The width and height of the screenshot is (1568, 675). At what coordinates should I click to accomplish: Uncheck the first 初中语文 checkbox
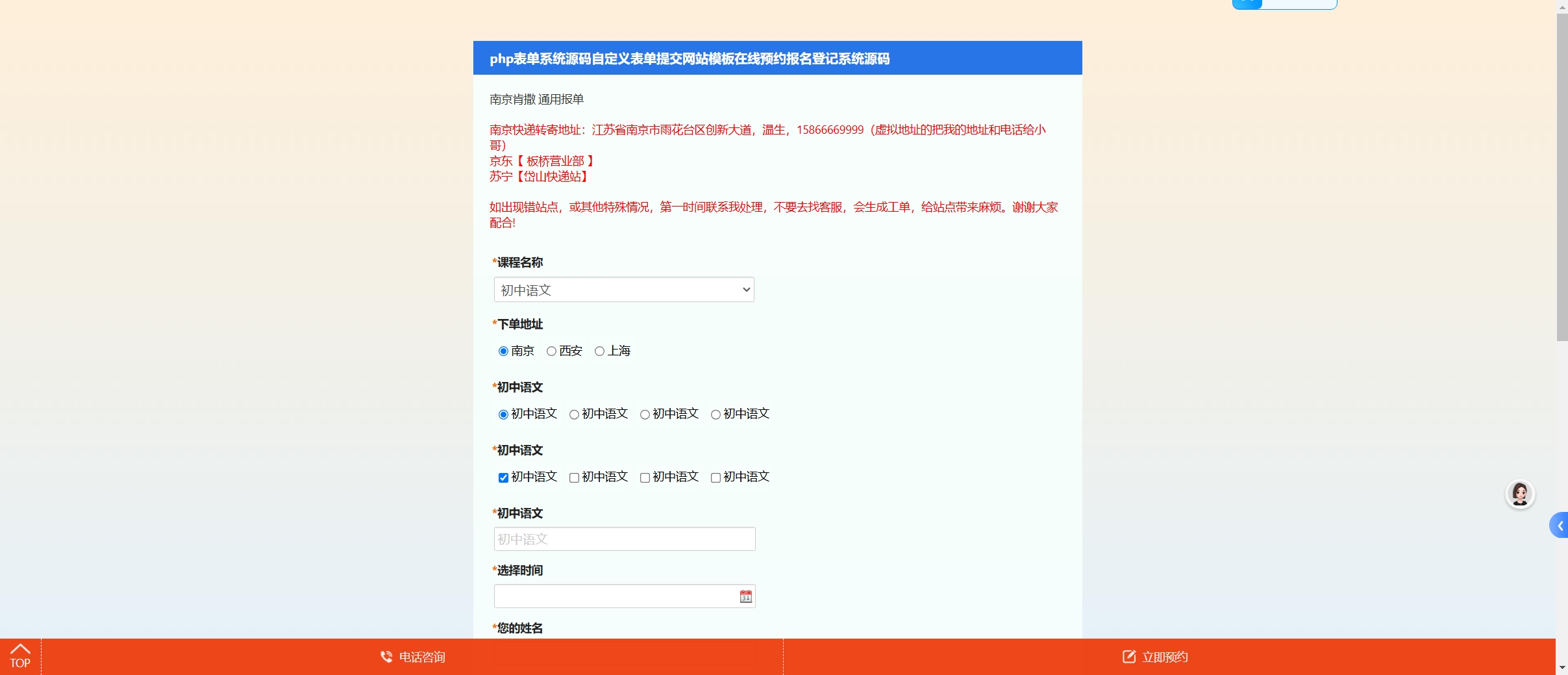[503, 478]
